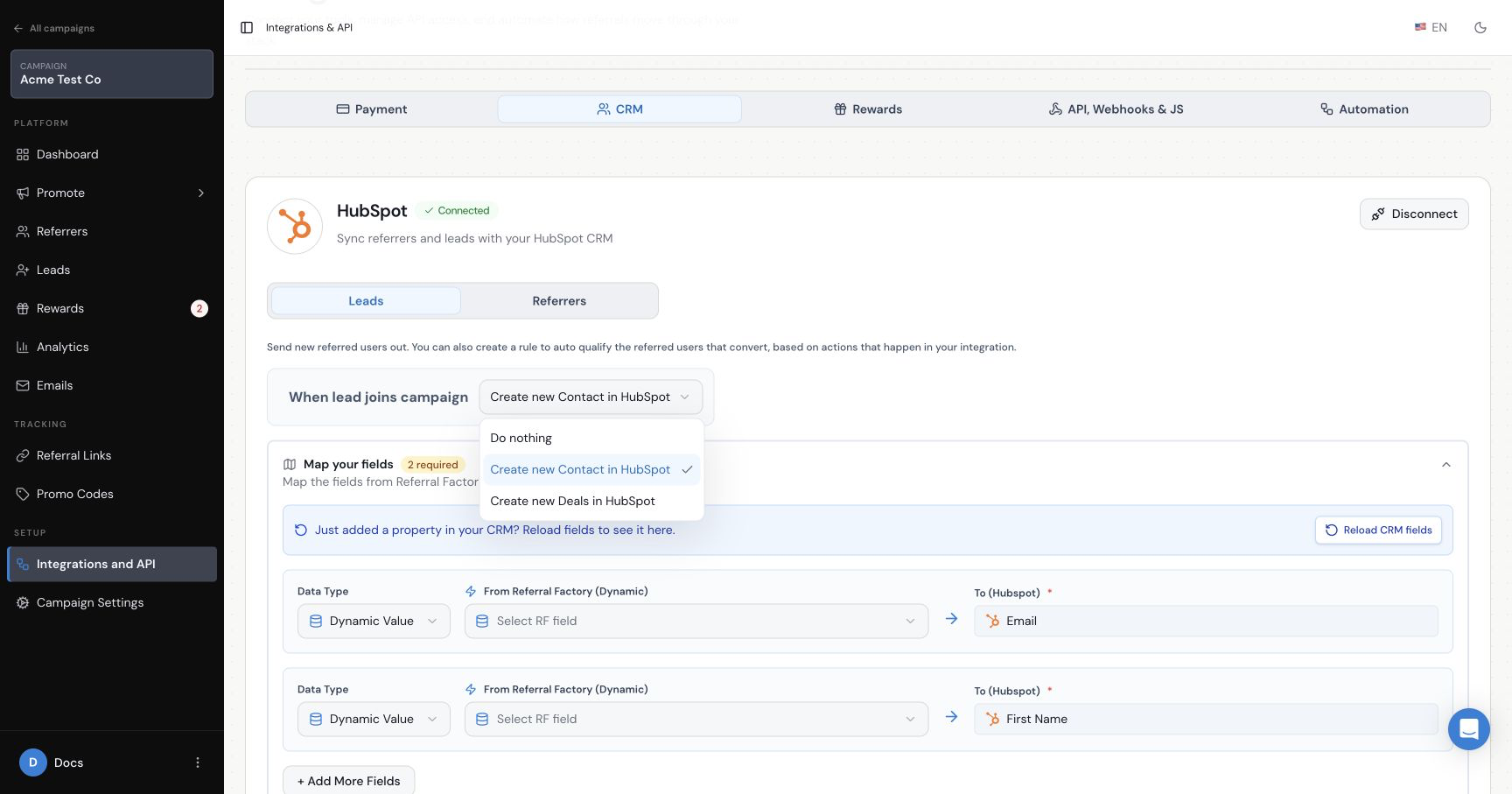The image size is (1512, 794).
Task: Open Promo Codes page
Action: [x=112, y=494]
